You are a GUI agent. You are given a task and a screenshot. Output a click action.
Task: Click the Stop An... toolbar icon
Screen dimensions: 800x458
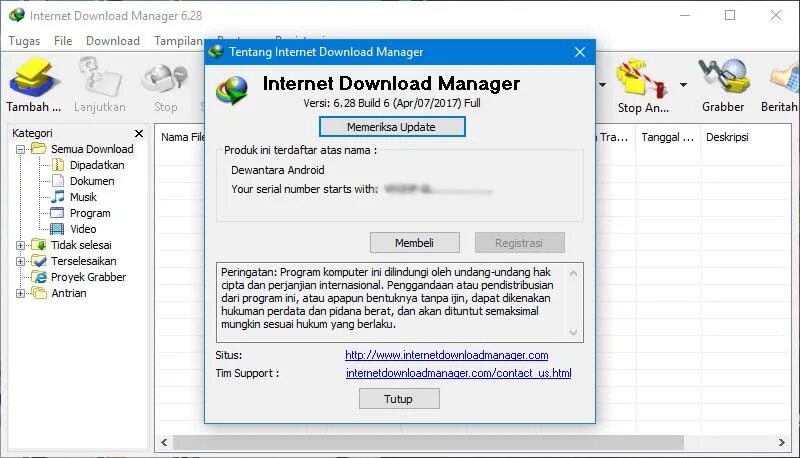point(643,78)
